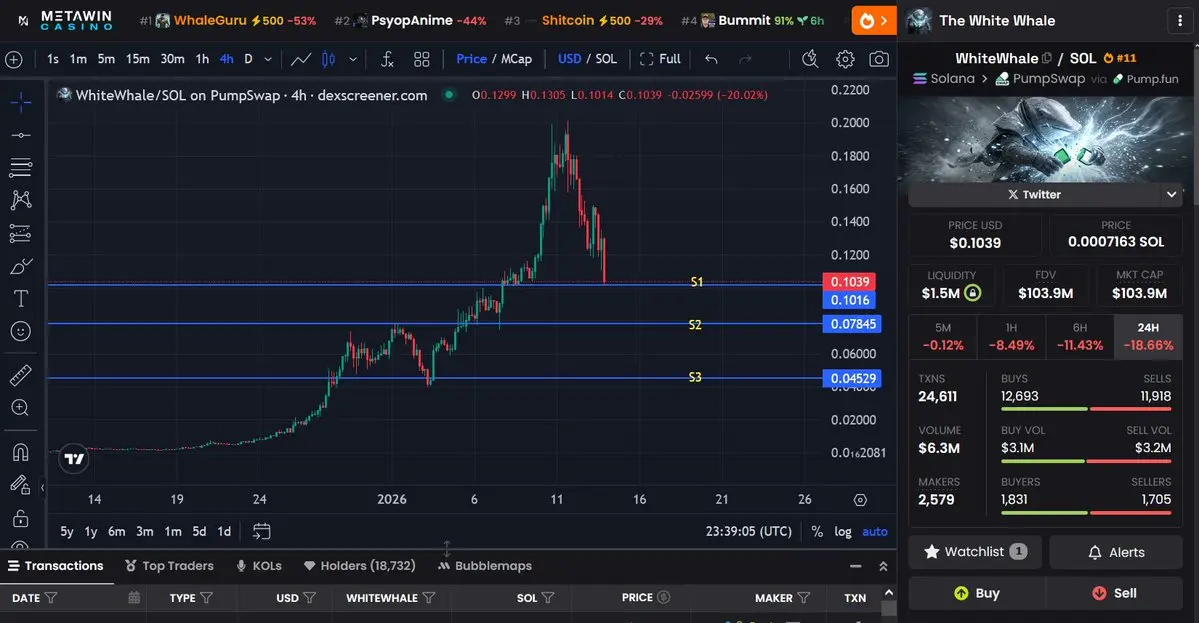Toggle percent scale mode
Image resolution: width=1199 pixels, height=623 pixels.
(x=817, y=531)
